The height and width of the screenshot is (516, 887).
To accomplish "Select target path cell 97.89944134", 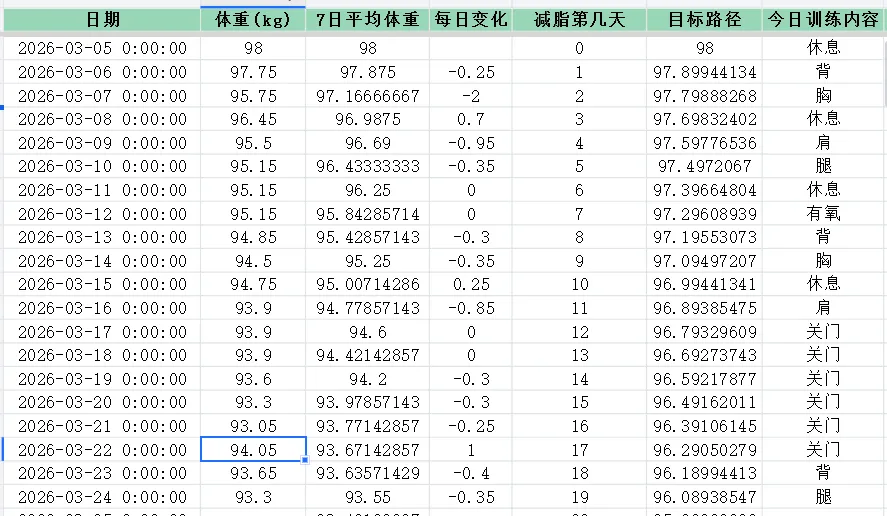I will pos(704,72).
